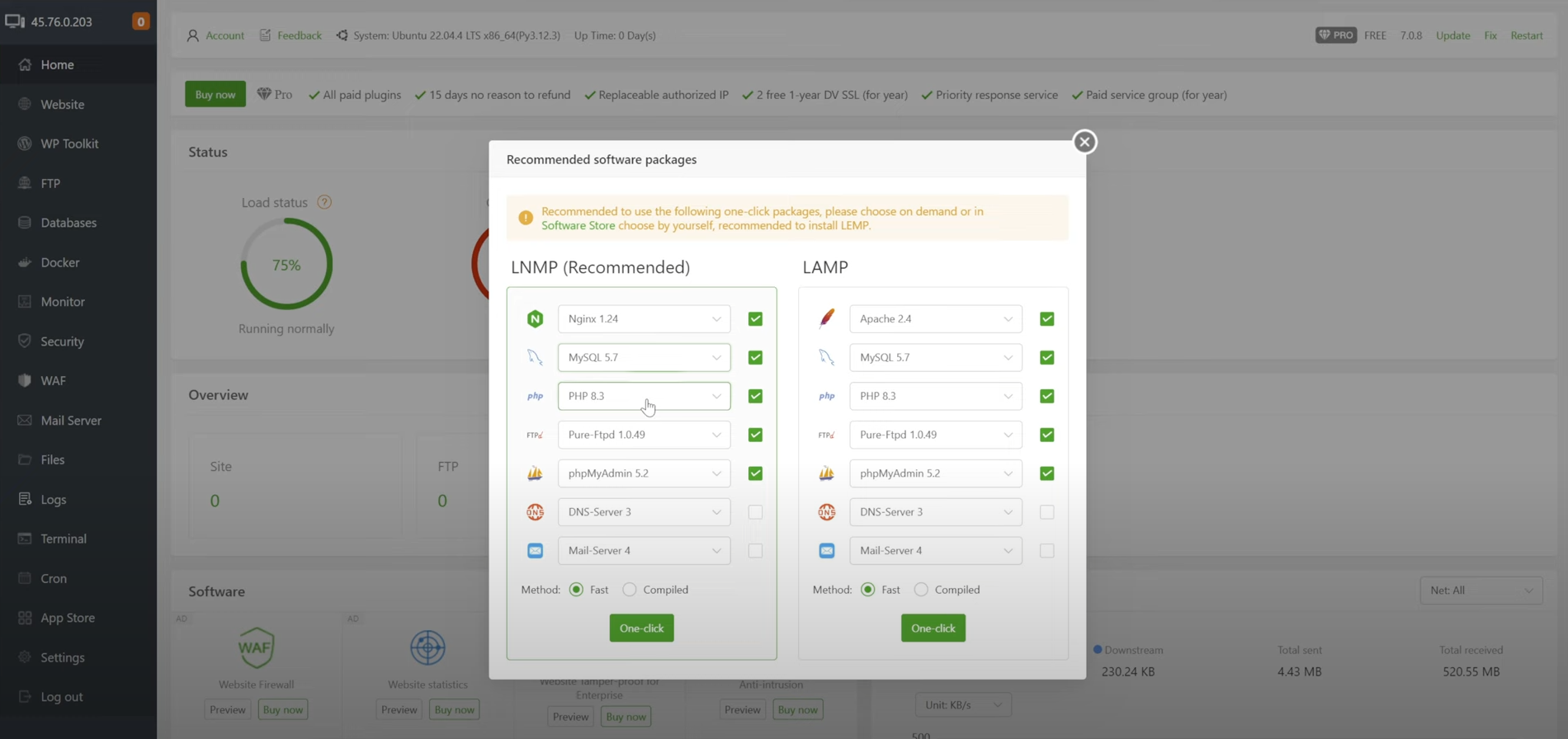Image resolution: width=1568 pixels, height=739 pixels.
Task: Open the LNMP PHP 8.3 version dropdown
Action: [x=644, y=396]
